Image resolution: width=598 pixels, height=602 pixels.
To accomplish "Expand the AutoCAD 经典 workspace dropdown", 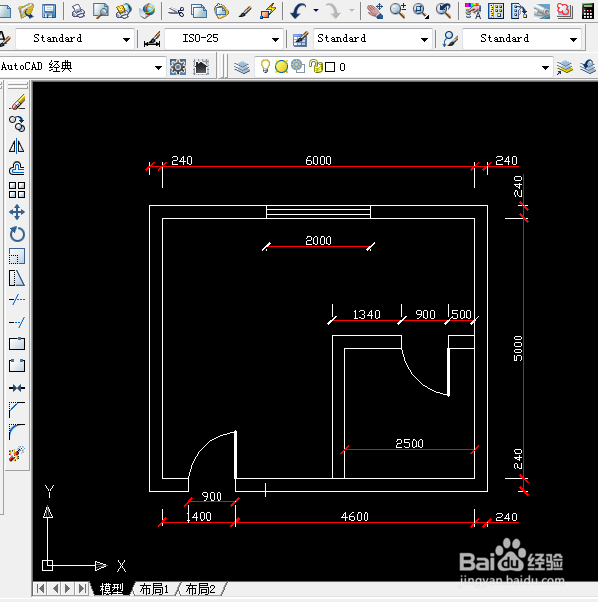I will click(158, 68).
